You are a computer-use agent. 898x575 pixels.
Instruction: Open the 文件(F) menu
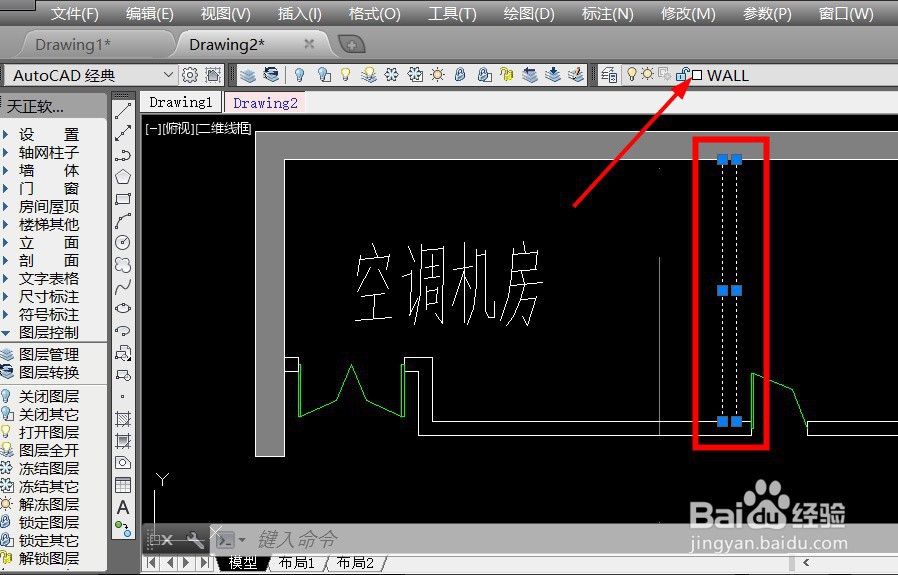74,13
